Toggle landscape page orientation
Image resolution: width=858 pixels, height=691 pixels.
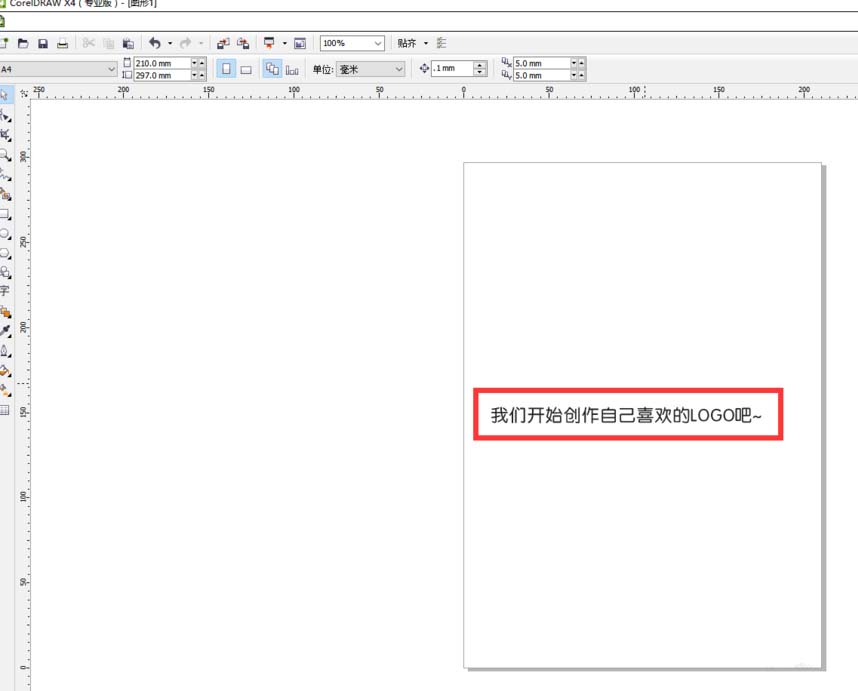click(x=245, y=68)
